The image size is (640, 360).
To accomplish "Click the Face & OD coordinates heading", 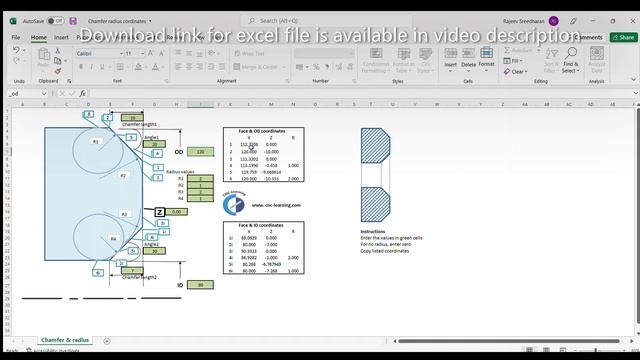I will tap(262, 131).
